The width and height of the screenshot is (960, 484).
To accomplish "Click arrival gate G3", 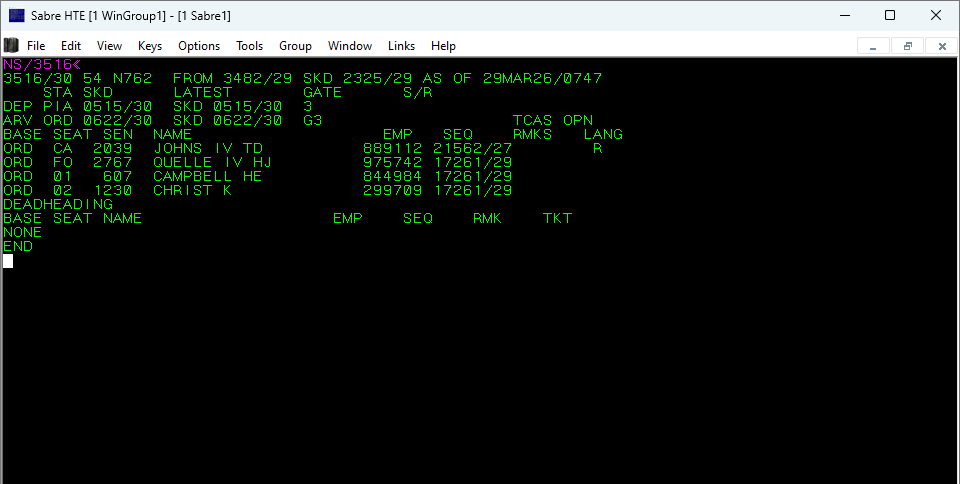I will [x=312, y=121].
